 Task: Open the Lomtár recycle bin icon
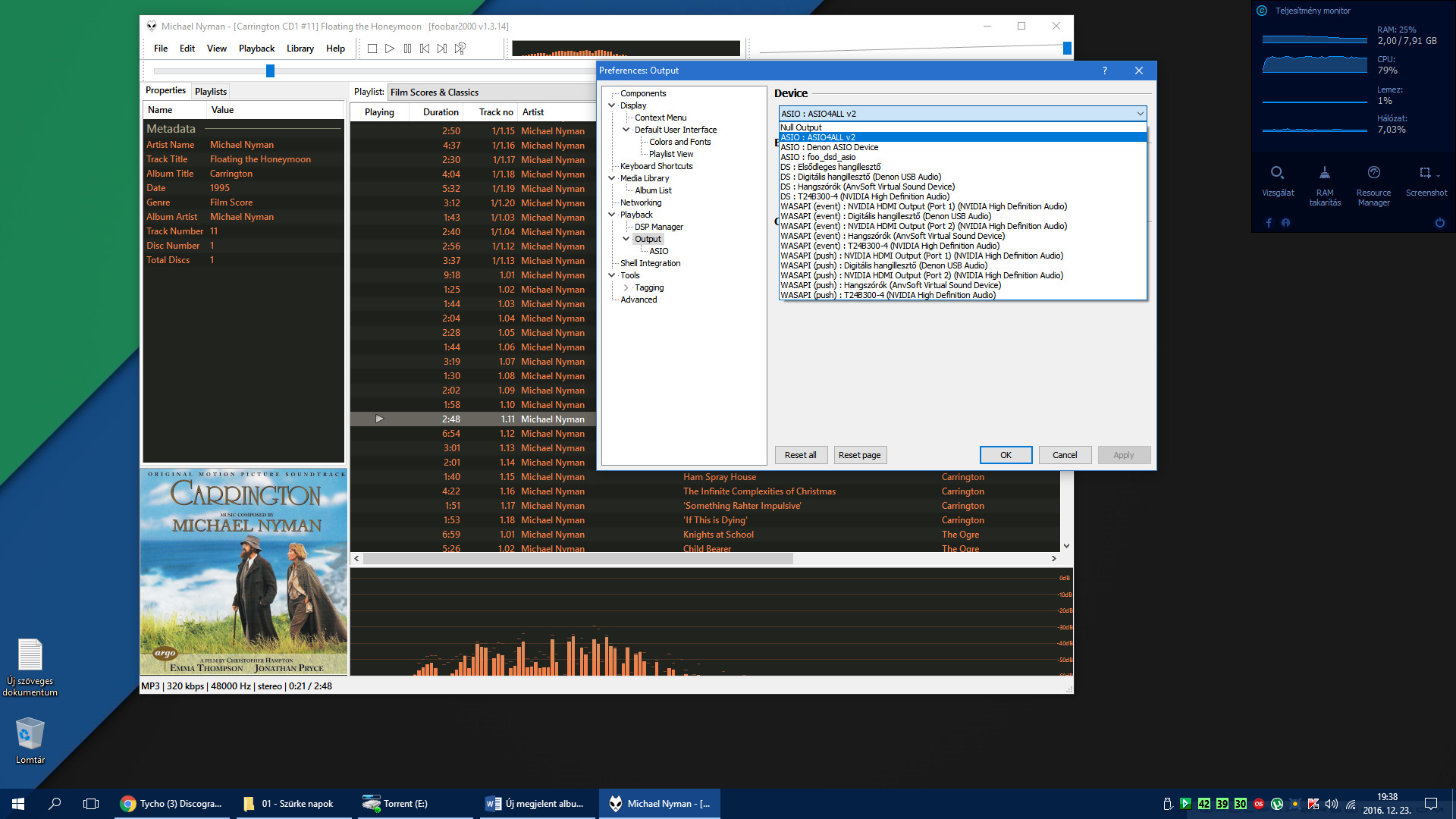(x=30, y=741)
